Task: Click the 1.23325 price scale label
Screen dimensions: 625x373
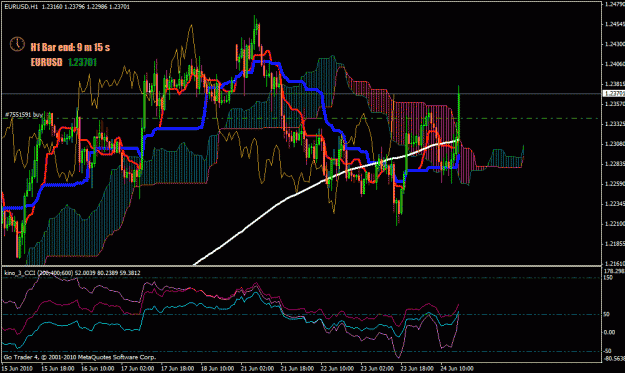Action: pos(615,124)
